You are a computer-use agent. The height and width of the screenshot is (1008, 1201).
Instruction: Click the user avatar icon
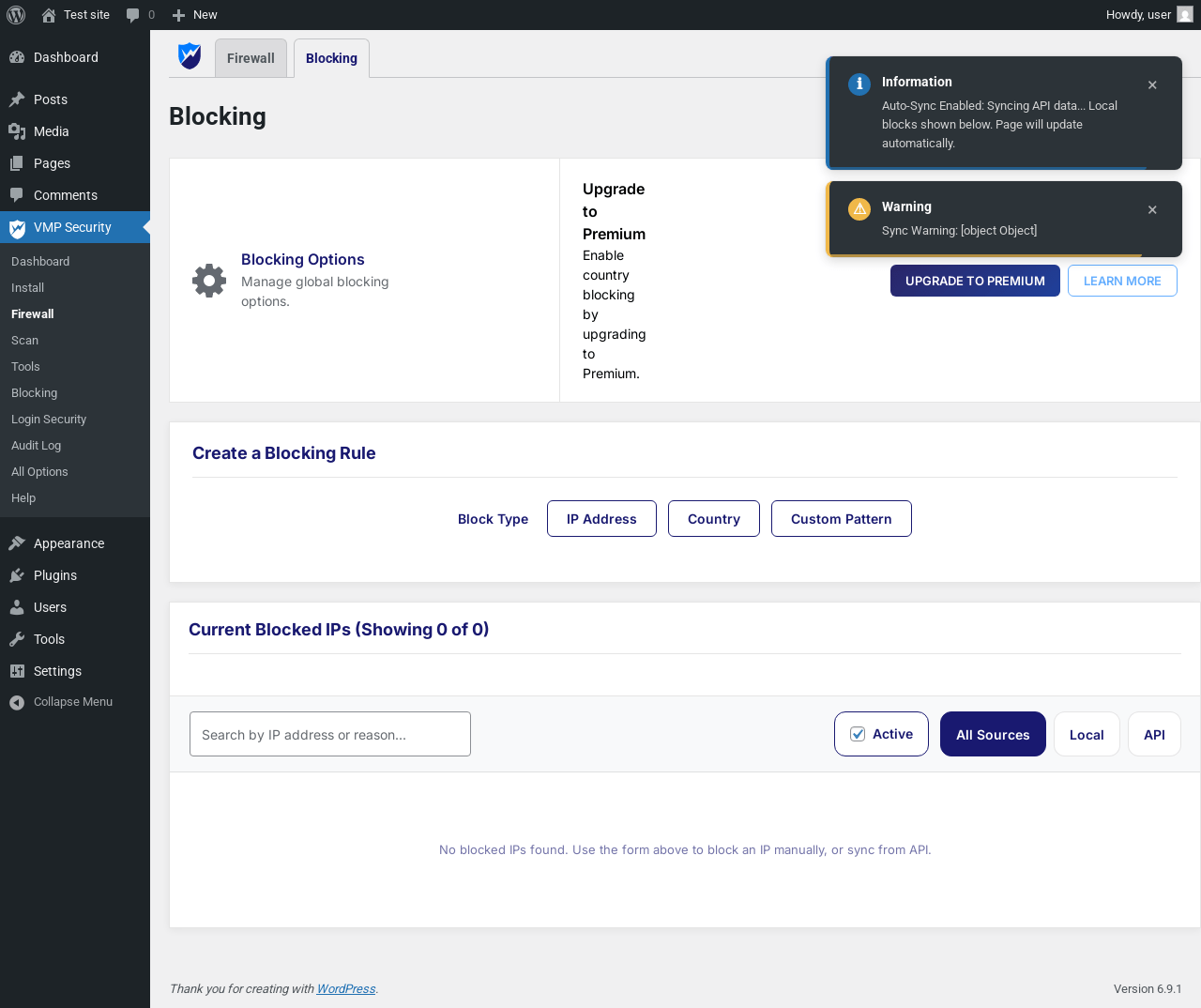tap(1185, 15)
